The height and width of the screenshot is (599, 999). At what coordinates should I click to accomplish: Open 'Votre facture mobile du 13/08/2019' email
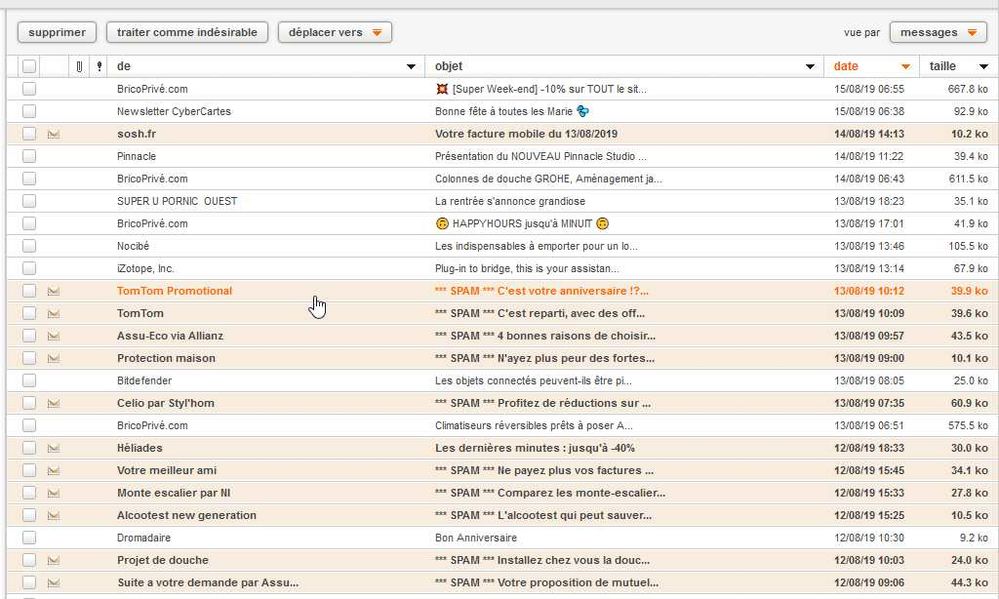(526, 134)
